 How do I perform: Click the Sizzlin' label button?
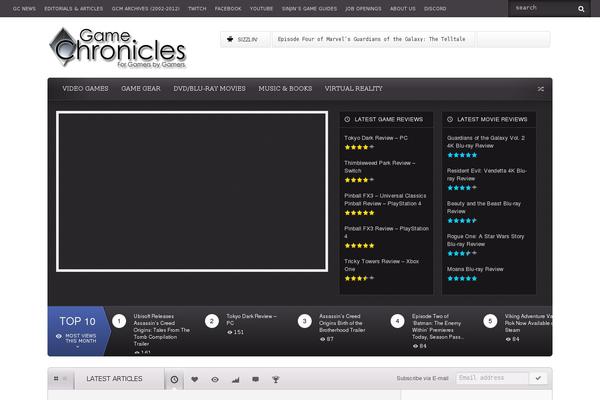(247, 39)
